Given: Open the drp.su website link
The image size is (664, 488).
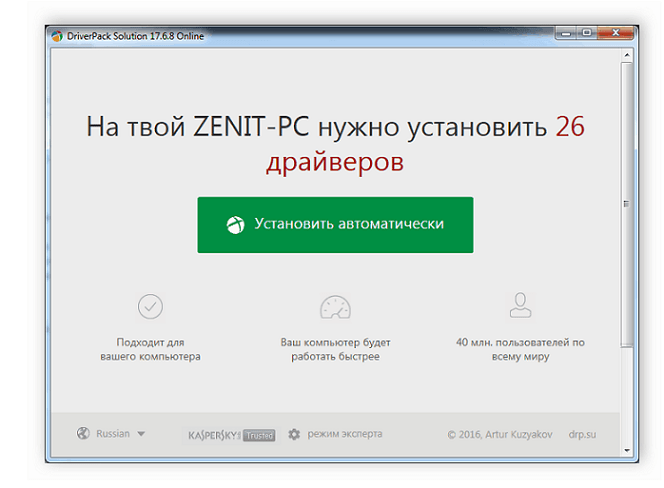Looking at the screenshot, I should tap(582, 434).
